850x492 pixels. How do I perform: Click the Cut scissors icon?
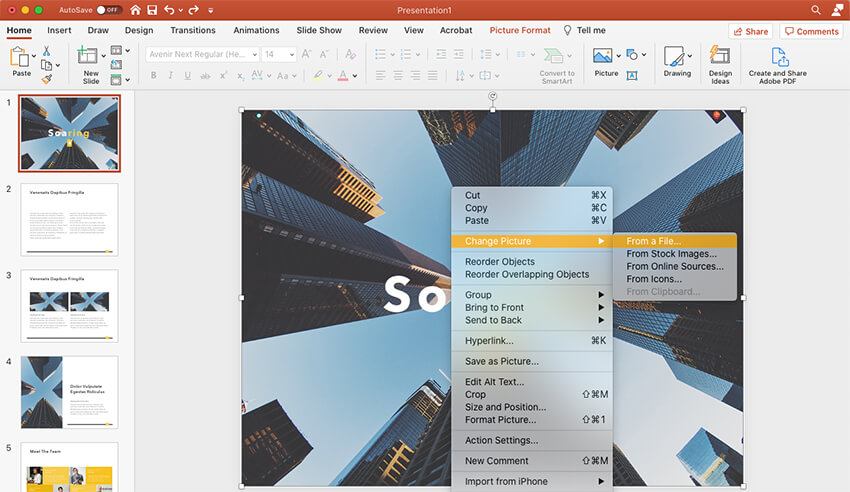[47, 51]
